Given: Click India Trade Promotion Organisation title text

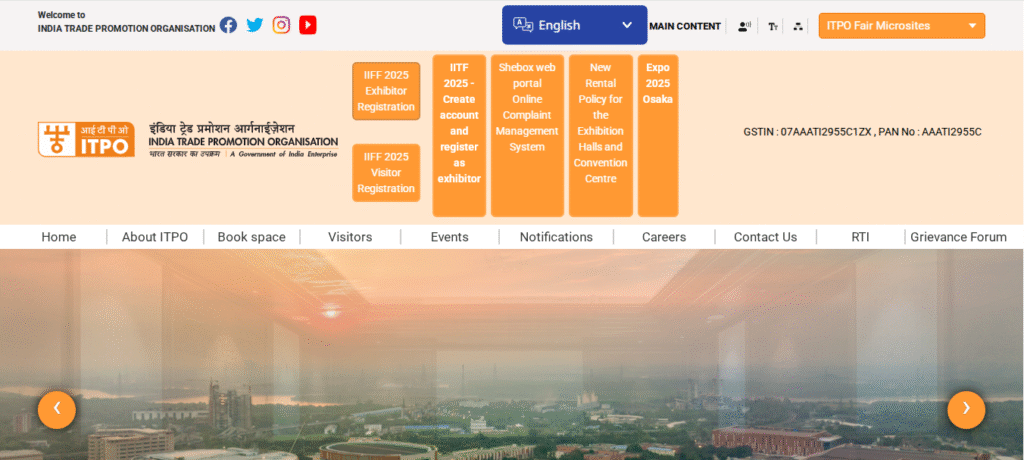Looking at the screenshot, I should click(243, 140).
